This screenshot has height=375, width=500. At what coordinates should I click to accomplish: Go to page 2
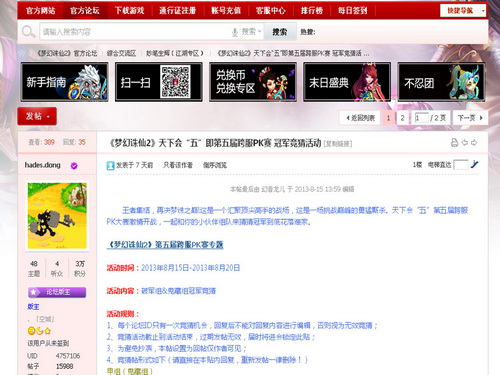[402, 118]
